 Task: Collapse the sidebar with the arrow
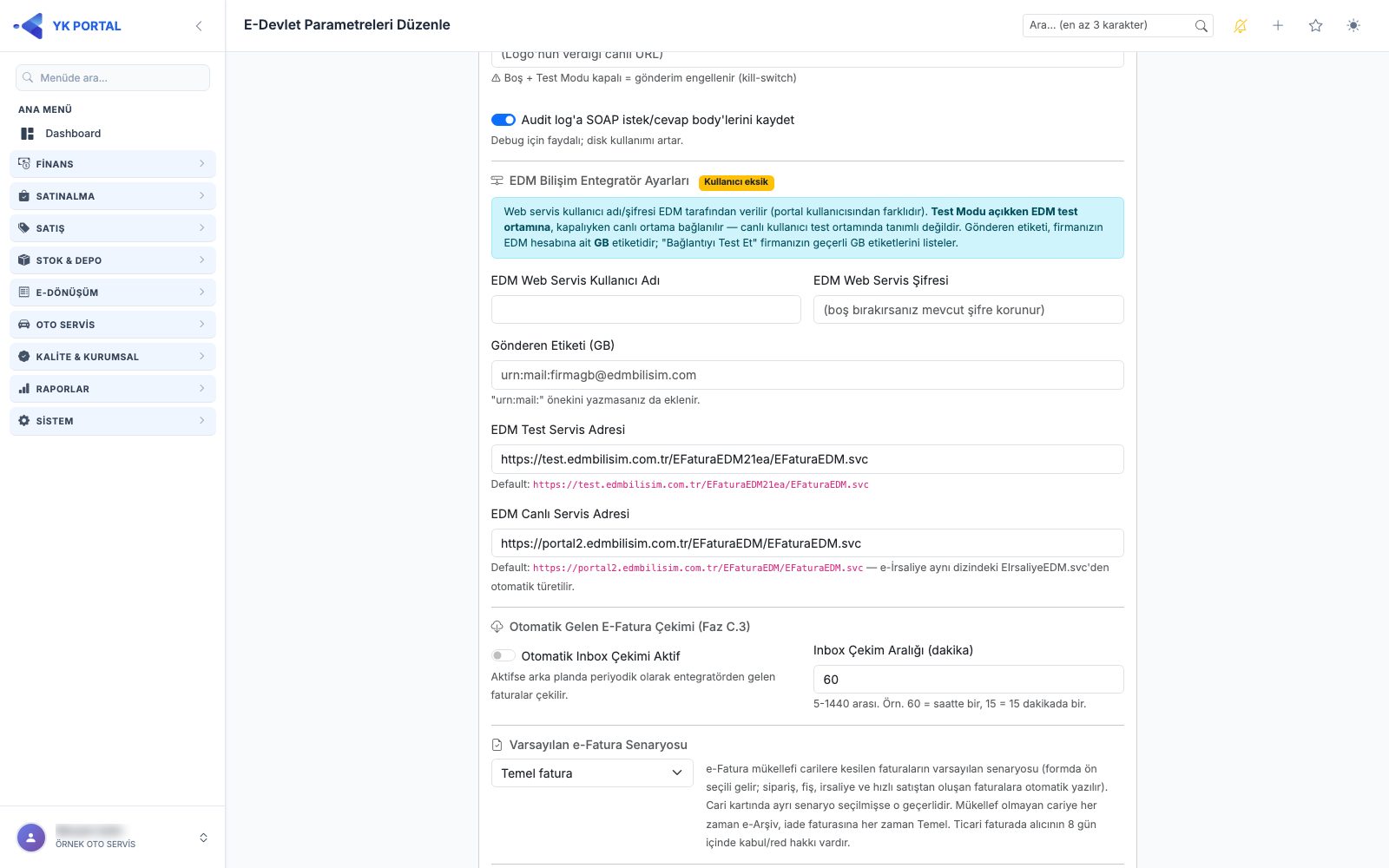(199, 26)
